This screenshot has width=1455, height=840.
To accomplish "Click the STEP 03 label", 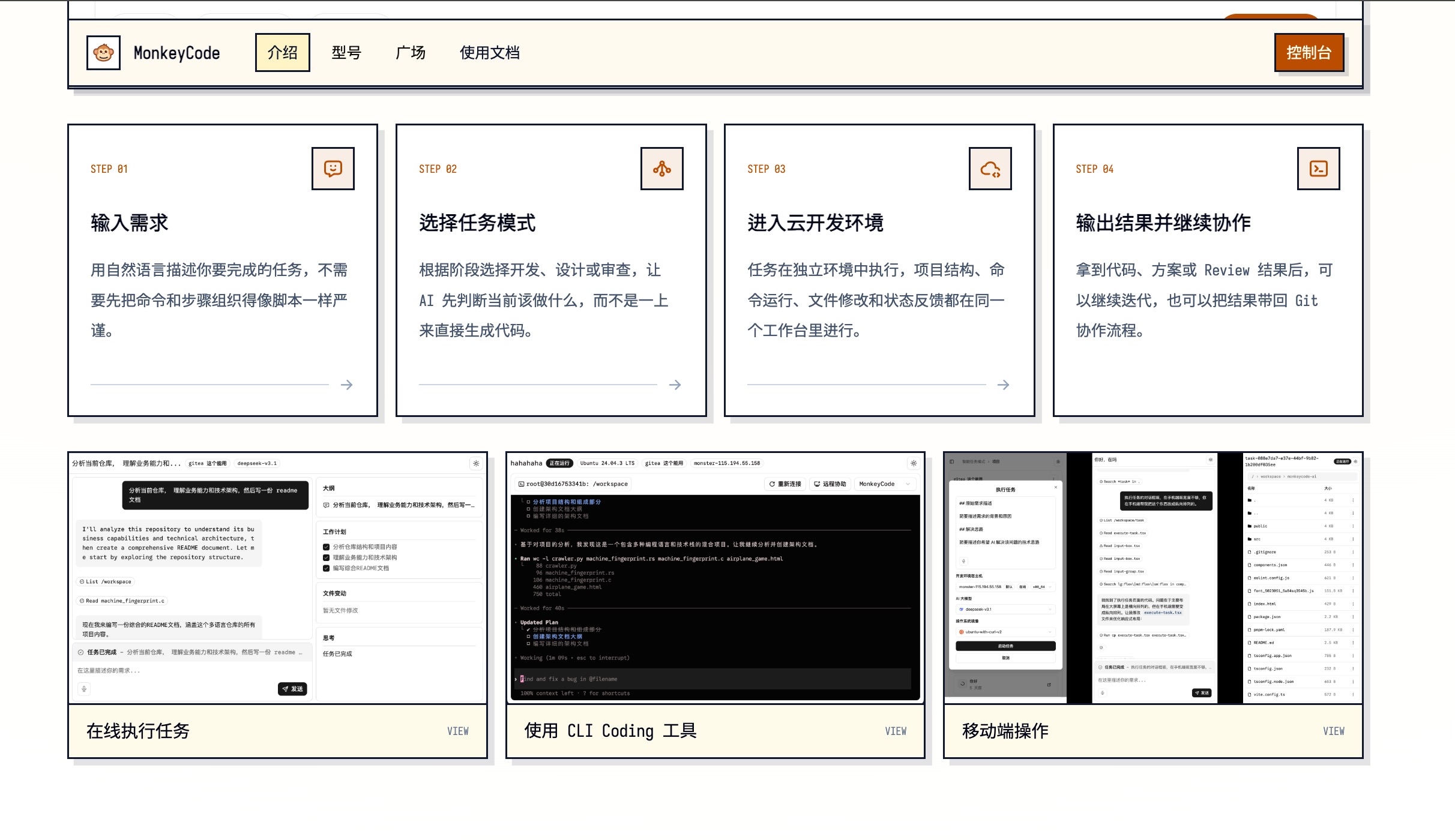I will [x=766, y=169].
